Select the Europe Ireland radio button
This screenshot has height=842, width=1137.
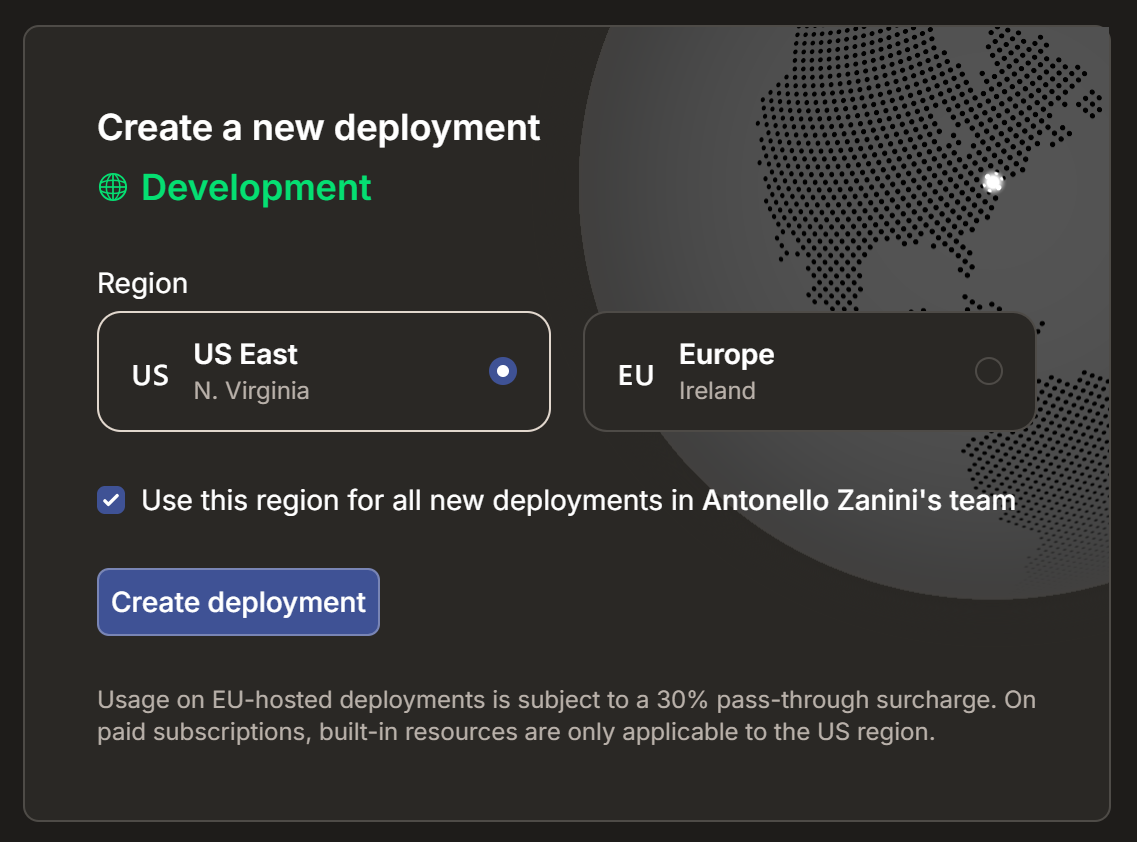coord(988,370)
